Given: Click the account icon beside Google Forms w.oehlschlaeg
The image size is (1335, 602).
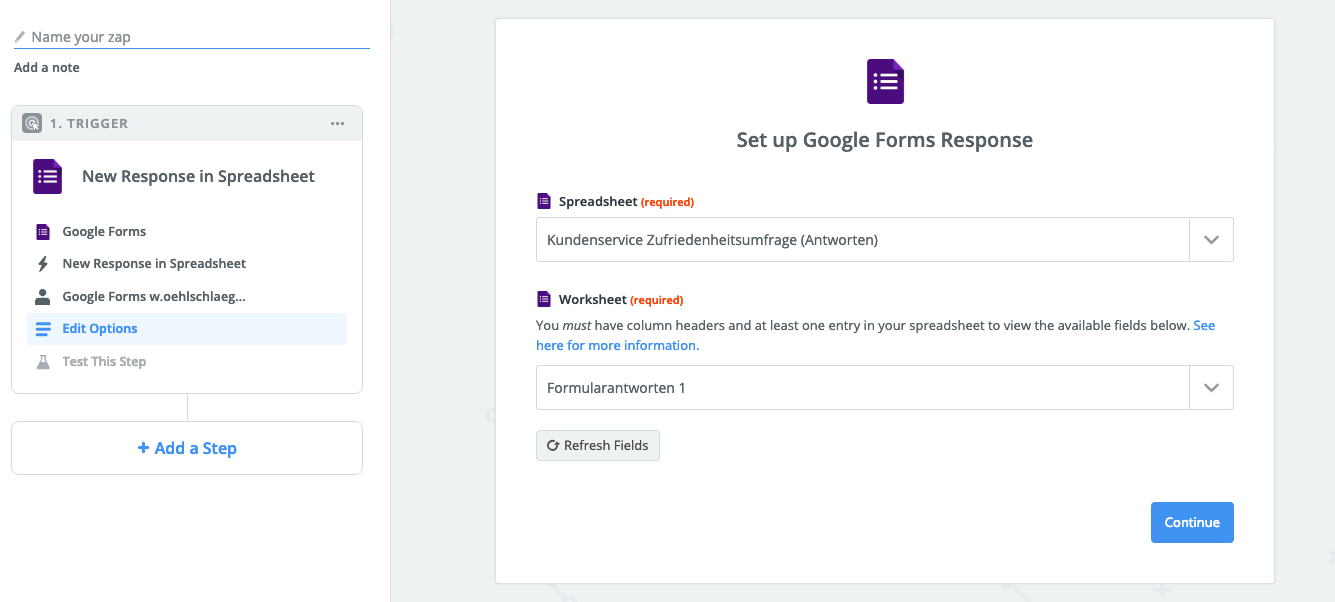Looking at the screenshot, I should [41, 295].
